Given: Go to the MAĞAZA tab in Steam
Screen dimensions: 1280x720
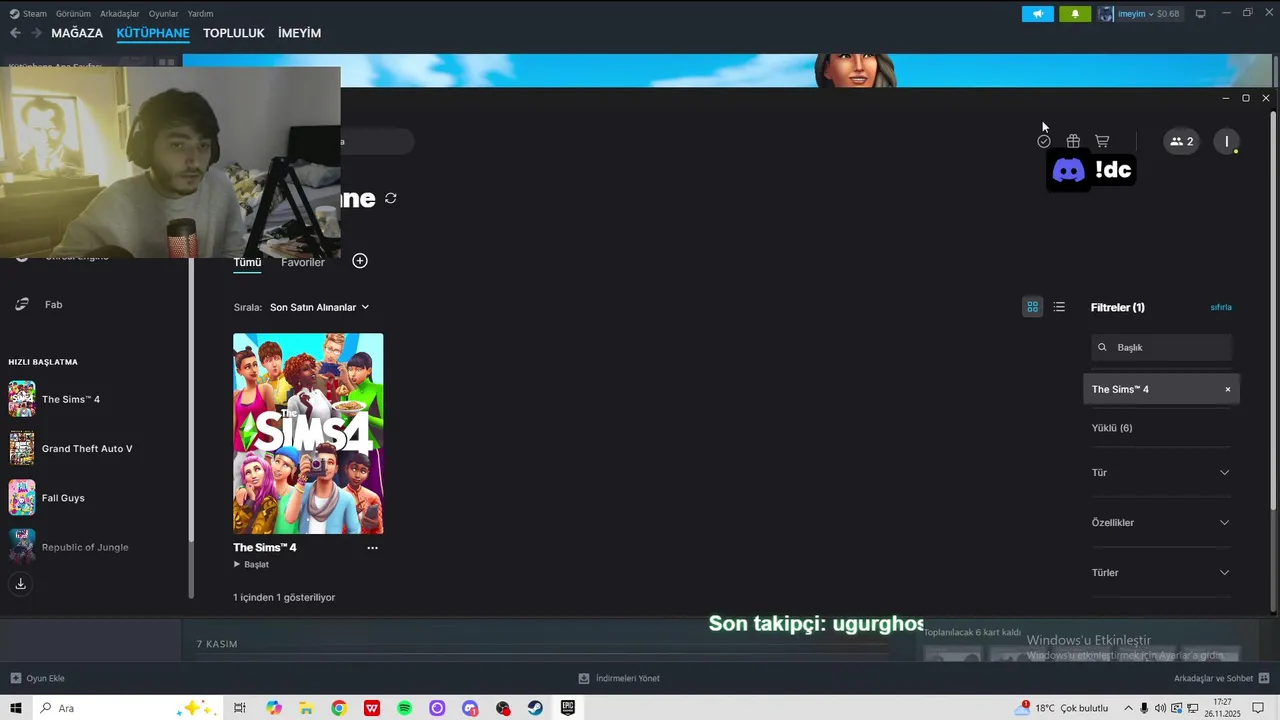Looking at the screenshot, I should tap(77, 33).
